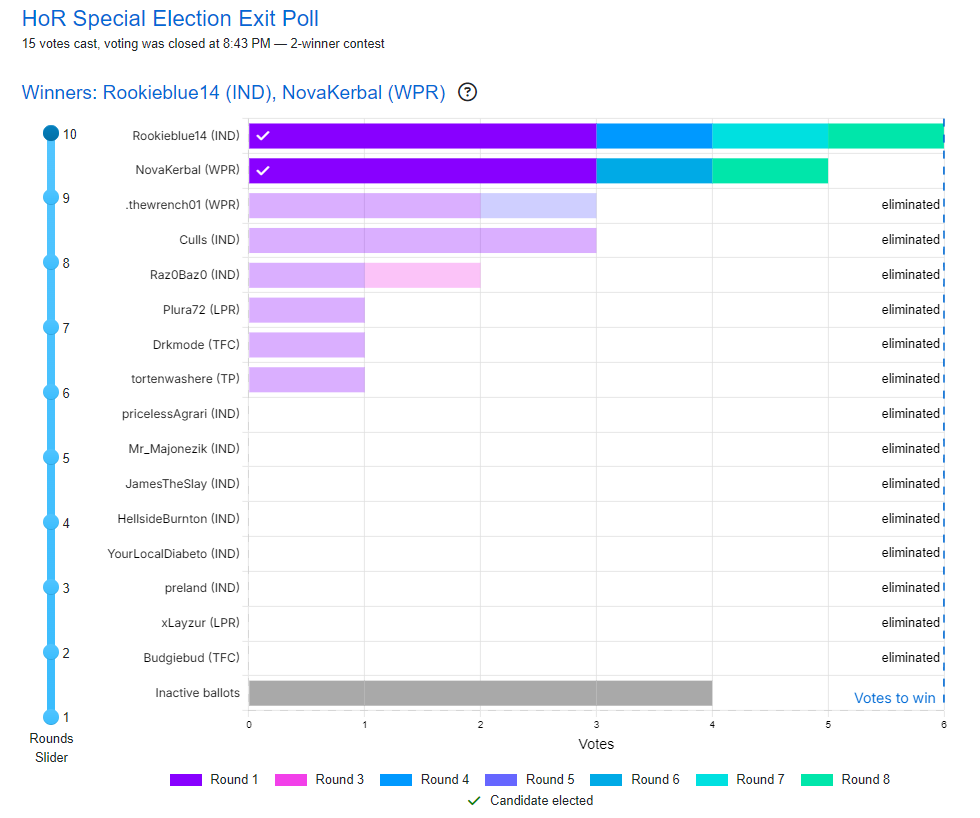Set the rounds slider to round 5

(x=51, y=457)
